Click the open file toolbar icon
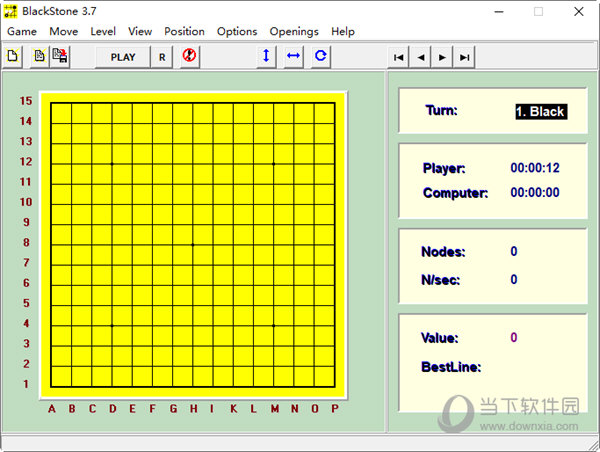 point(40,57)
